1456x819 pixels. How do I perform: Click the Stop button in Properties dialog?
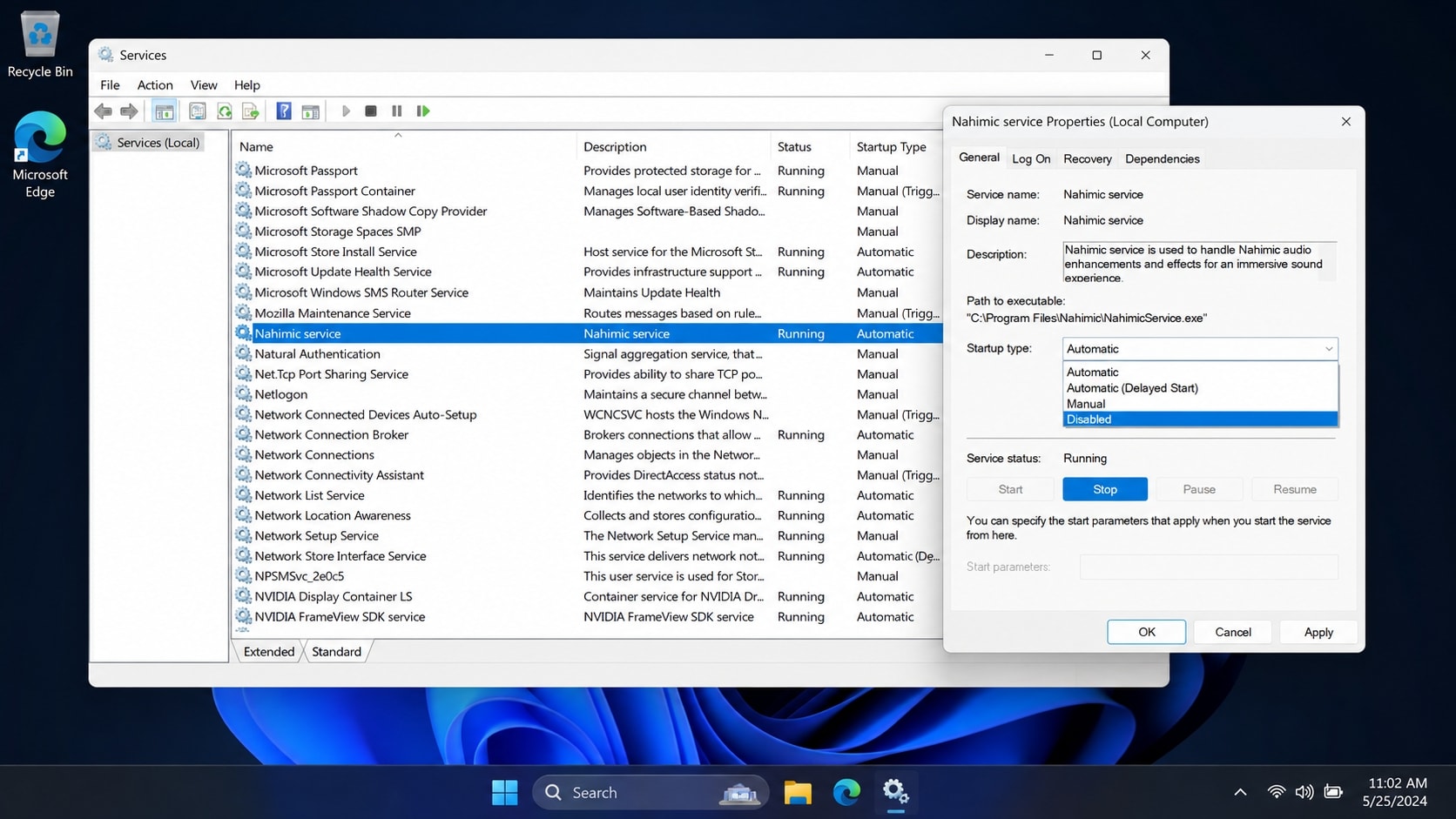coord(1105,489)
